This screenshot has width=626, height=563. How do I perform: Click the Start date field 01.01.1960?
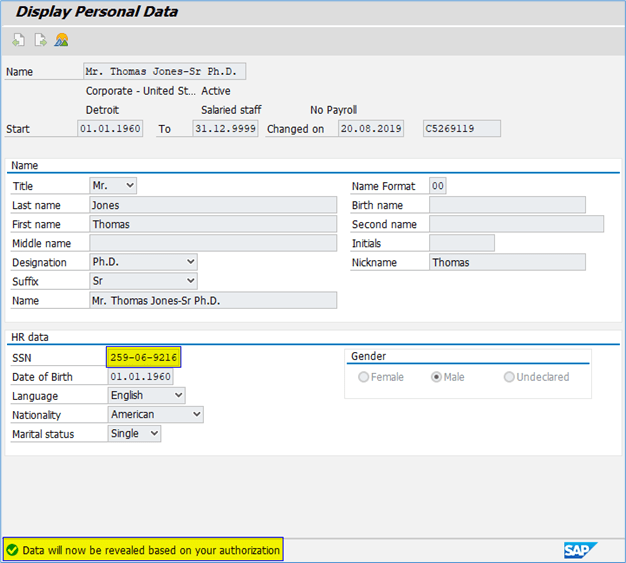110,129
